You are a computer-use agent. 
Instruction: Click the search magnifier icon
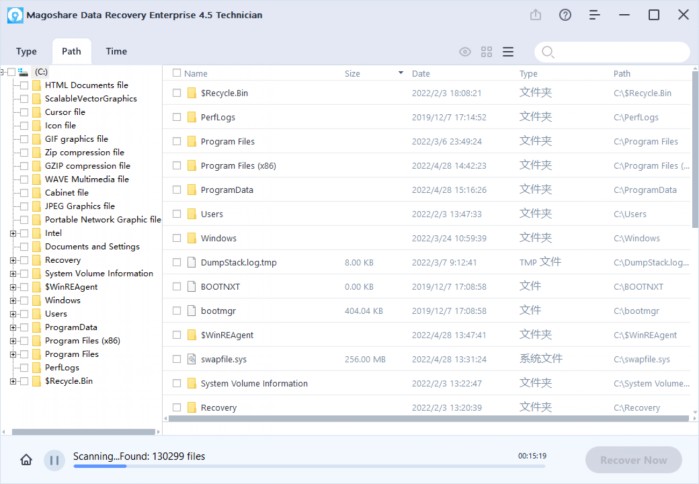(x=548, y=52)
